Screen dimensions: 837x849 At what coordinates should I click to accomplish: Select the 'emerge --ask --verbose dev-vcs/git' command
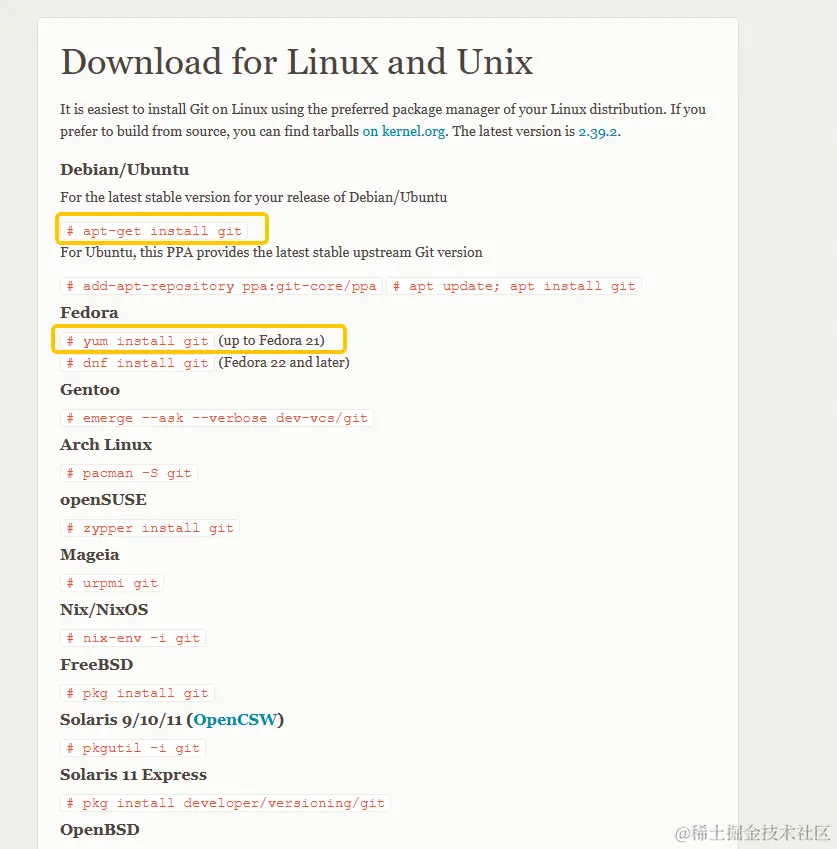point(217,418)
